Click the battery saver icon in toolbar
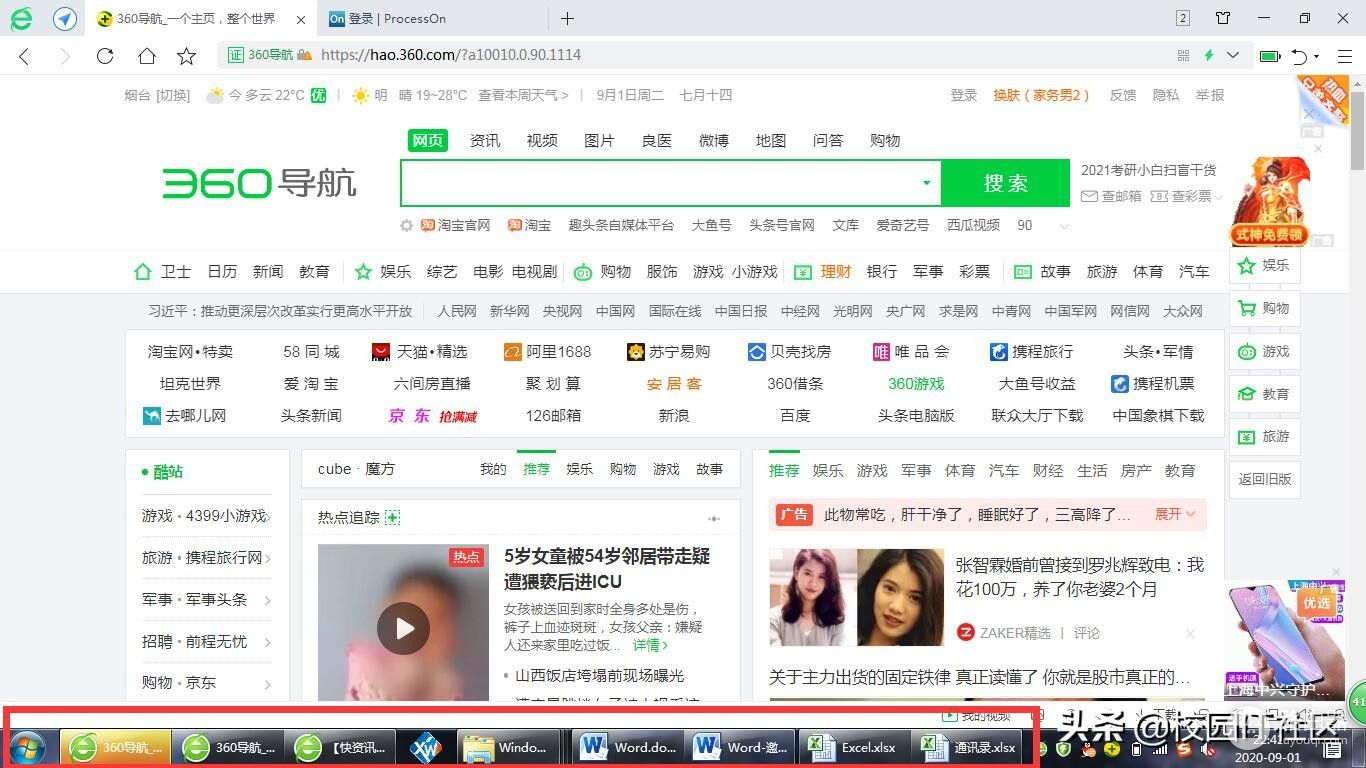The image size is (1366, 768). coord(1270,56)
